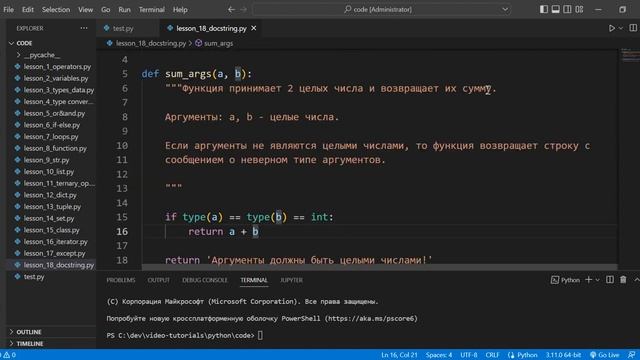
Task: Switch to OUTPUT panel tab
Action: click(x=158, y=280)
